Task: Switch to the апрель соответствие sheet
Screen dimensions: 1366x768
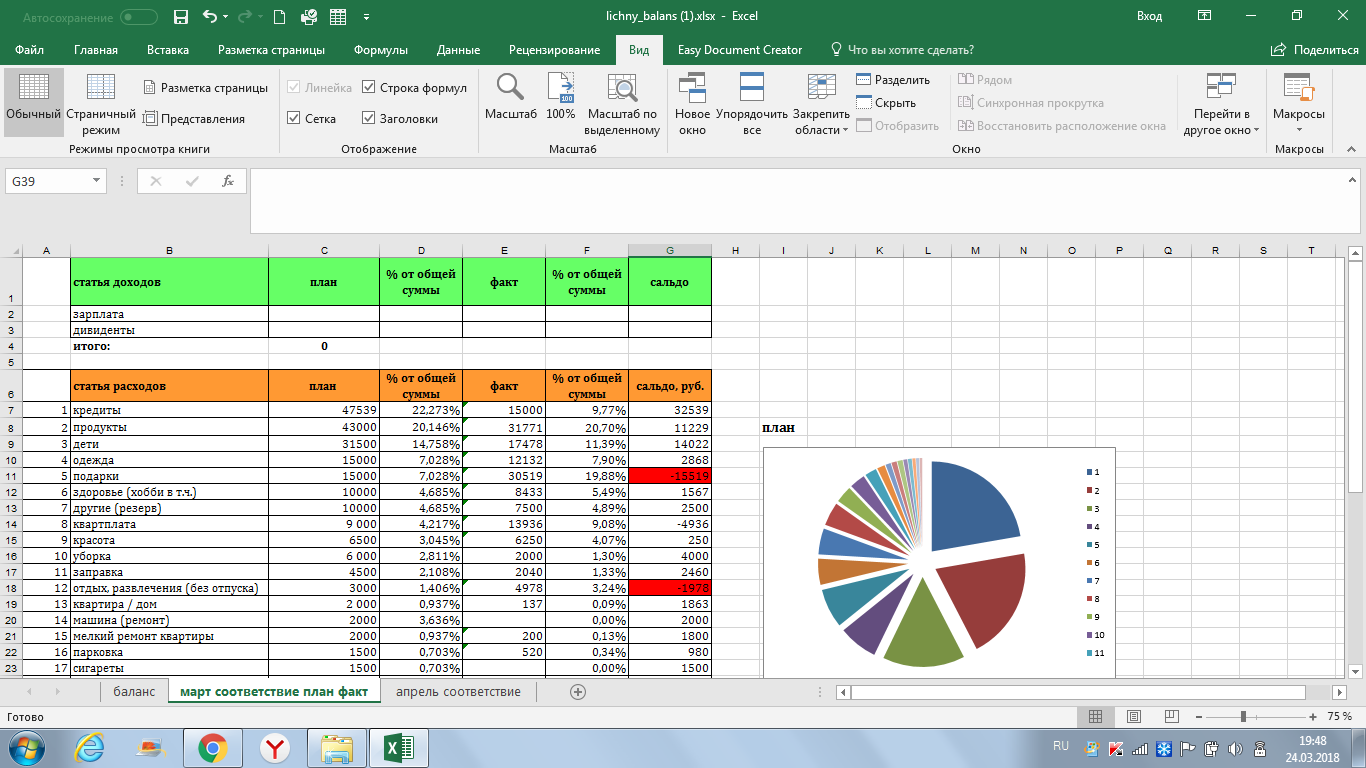Action: pos(458,691)
